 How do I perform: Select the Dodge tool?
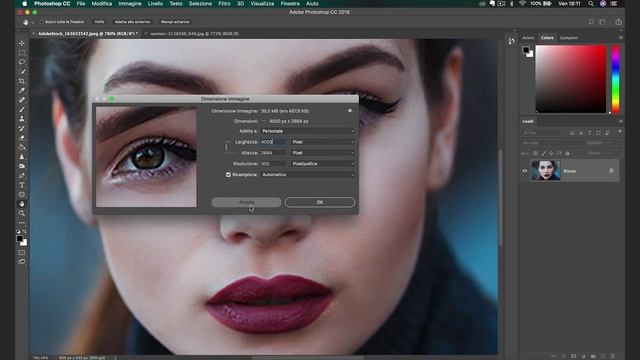point(22,166)
